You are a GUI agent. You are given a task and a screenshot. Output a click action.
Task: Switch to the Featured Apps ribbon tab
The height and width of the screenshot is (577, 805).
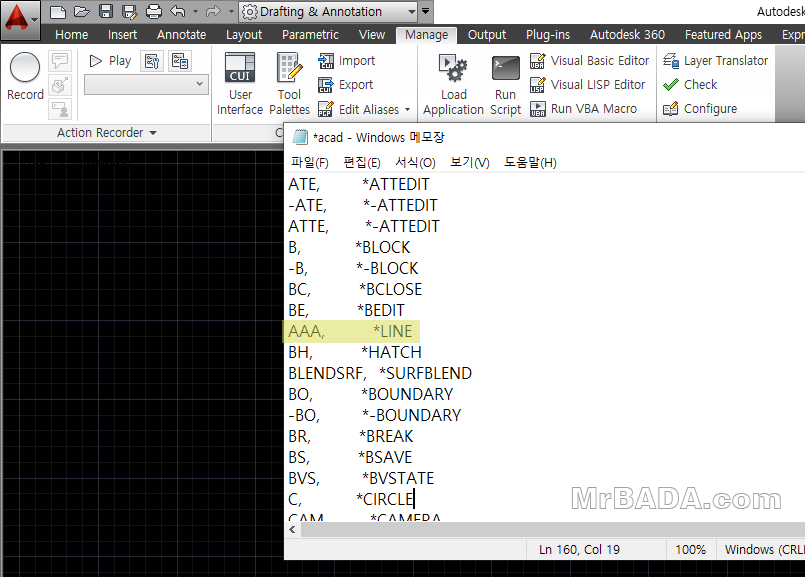click(723, 35)
